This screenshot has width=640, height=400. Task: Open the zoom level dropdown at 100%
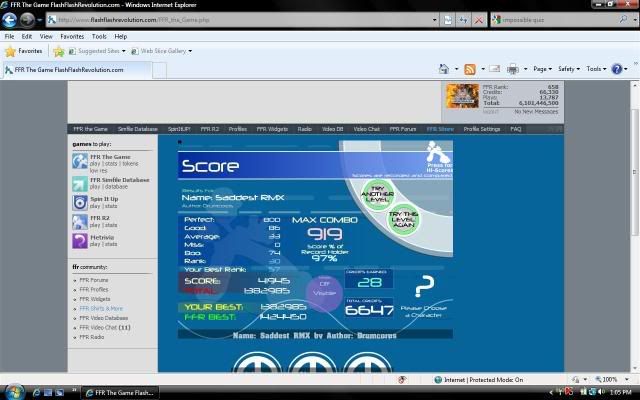609,380
